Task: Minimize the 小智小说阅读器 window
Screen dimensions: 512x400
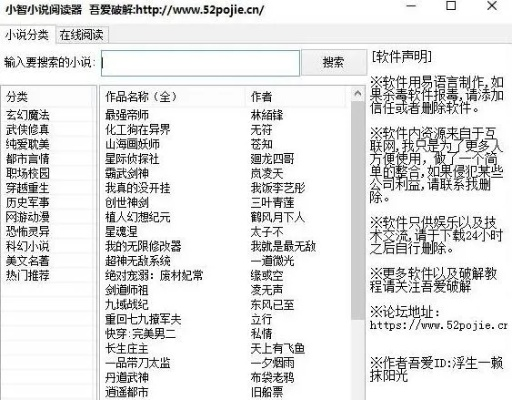Action: [x=411, y=6]
